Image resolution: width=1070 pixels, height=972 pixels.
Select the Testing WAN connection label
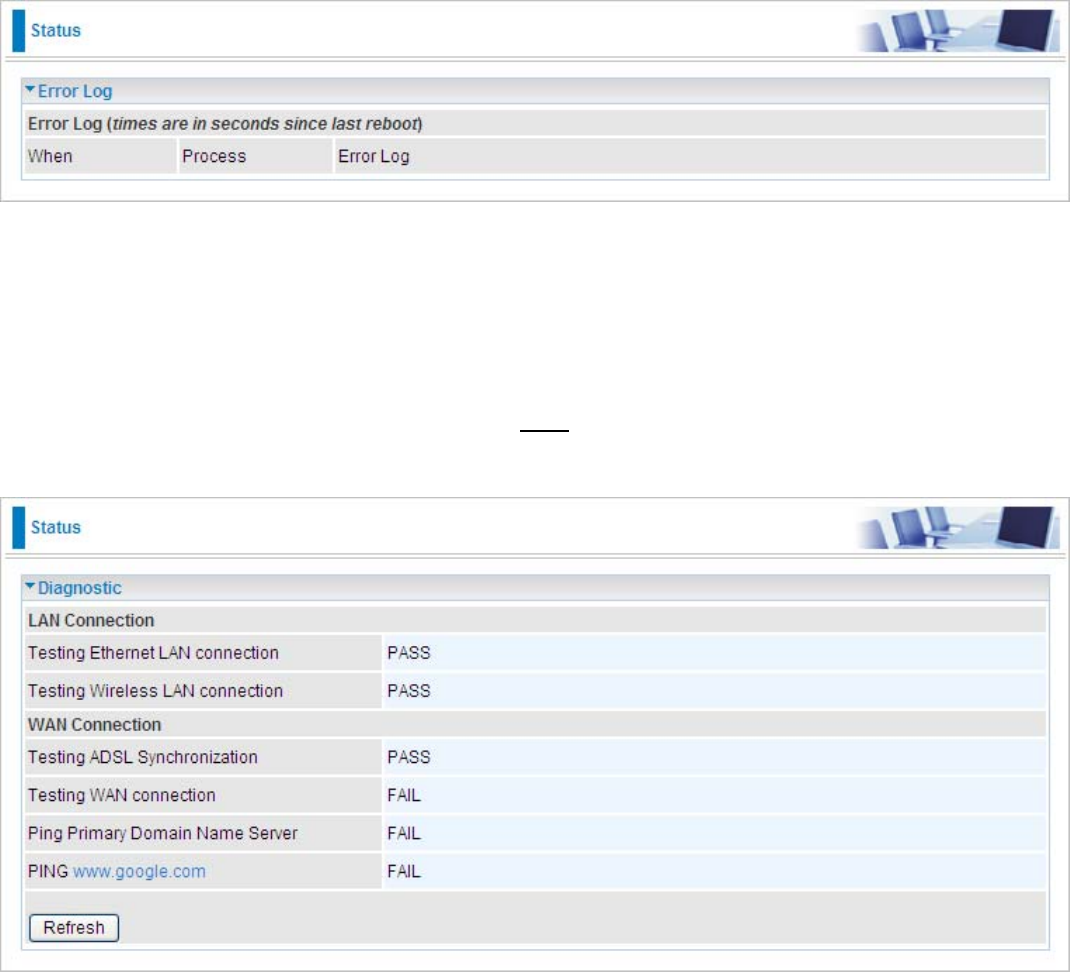(121, 795)
